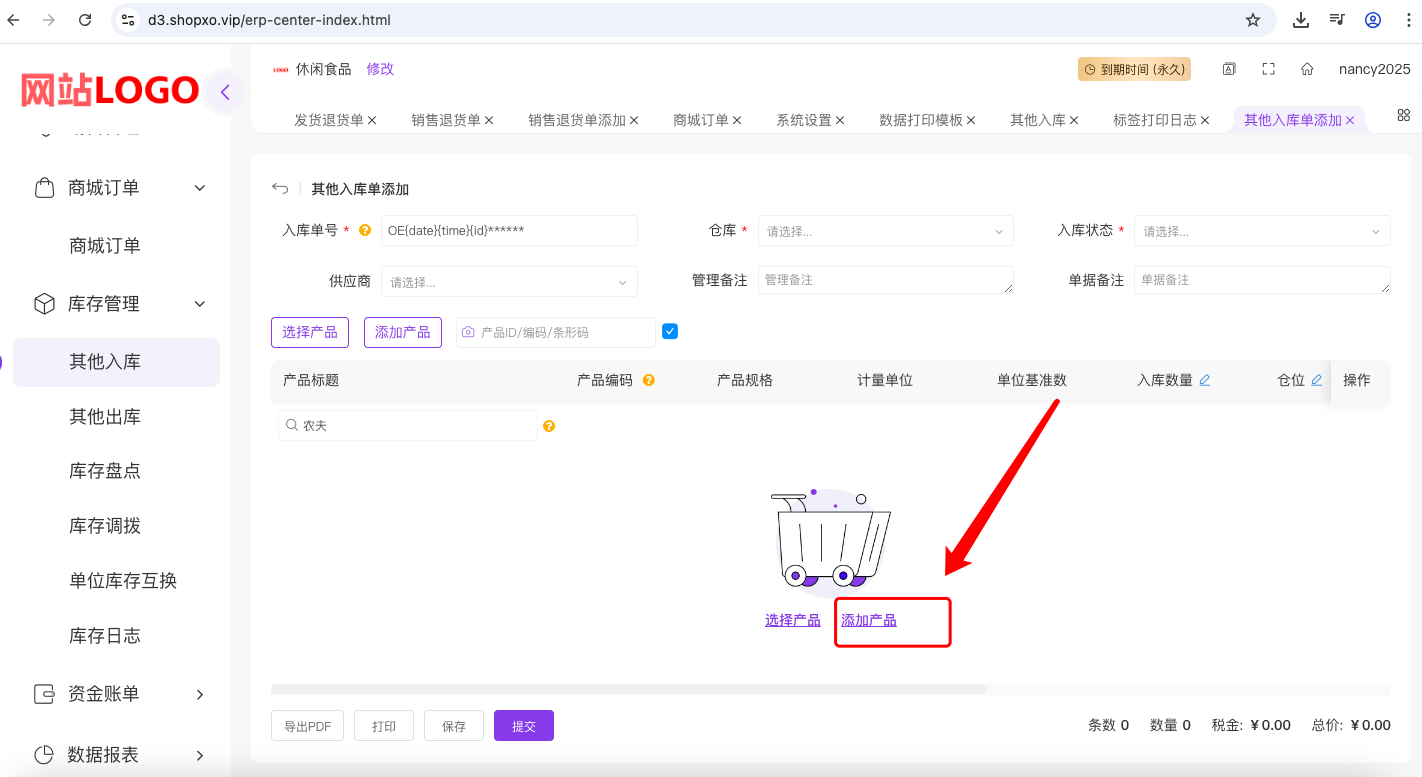Click the 选择产品 link under the cart image
This screenshot has height=777, width=1422.
tap(793, 621)
